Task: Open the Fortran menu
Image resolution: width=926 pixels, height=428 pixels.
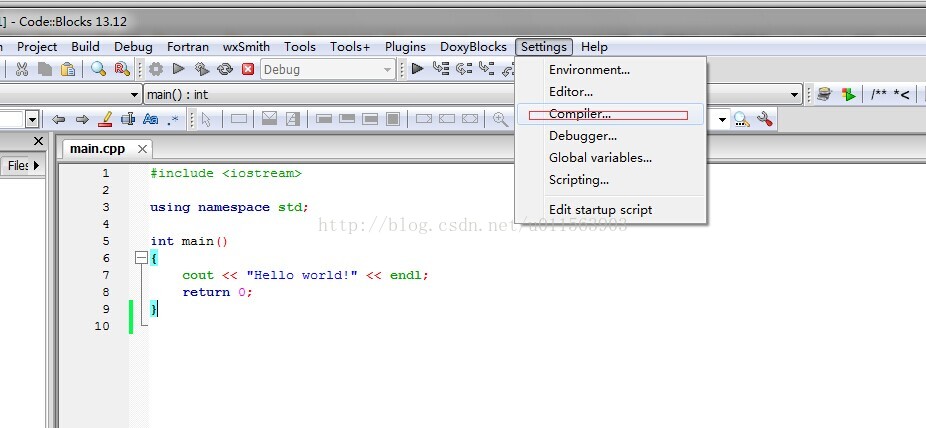Action: (x=188, y=47)
